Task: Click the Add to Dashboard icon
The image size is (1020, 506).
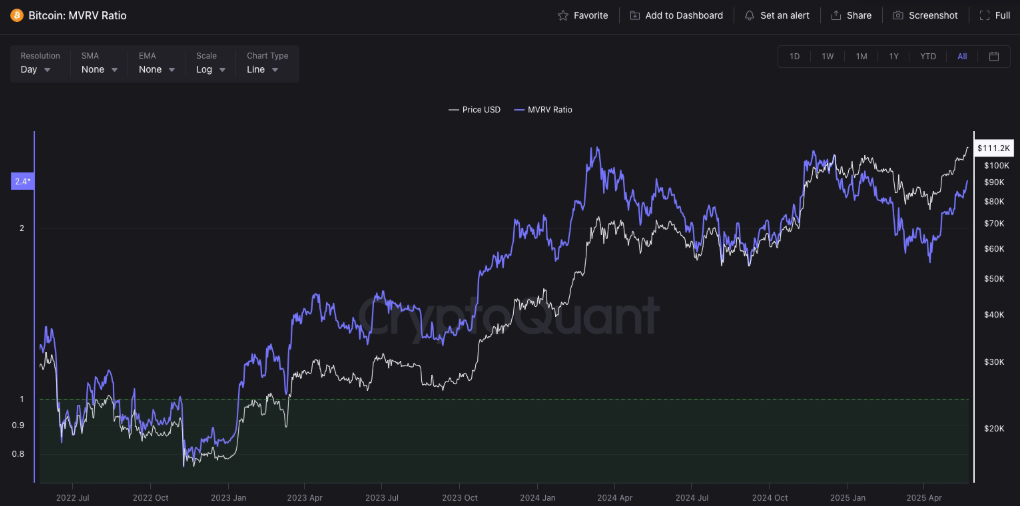Action: (x=635, y=16)
